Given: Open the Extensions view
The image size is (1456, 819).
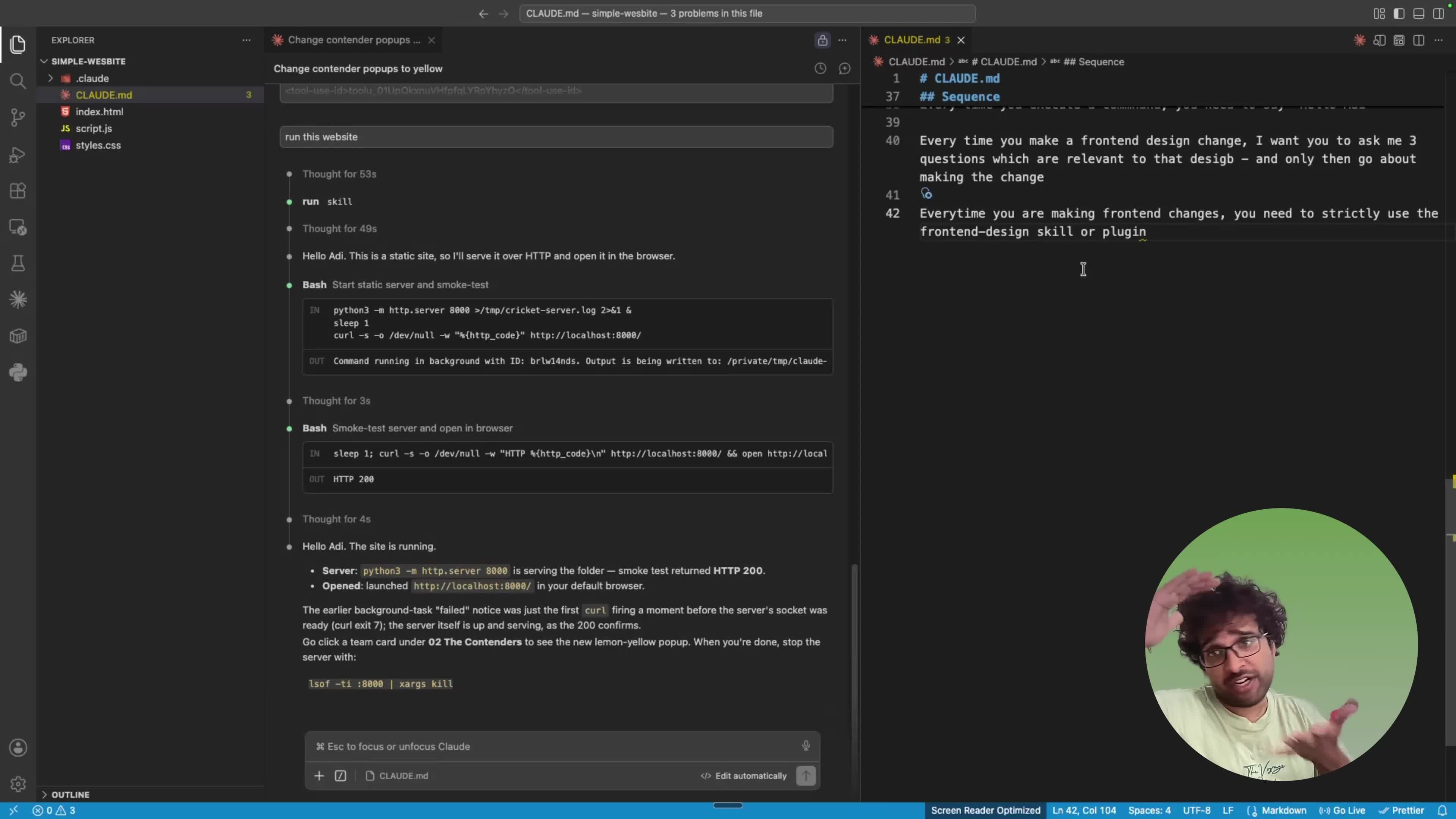Looking at the screenshot, I should coord(18,190).
